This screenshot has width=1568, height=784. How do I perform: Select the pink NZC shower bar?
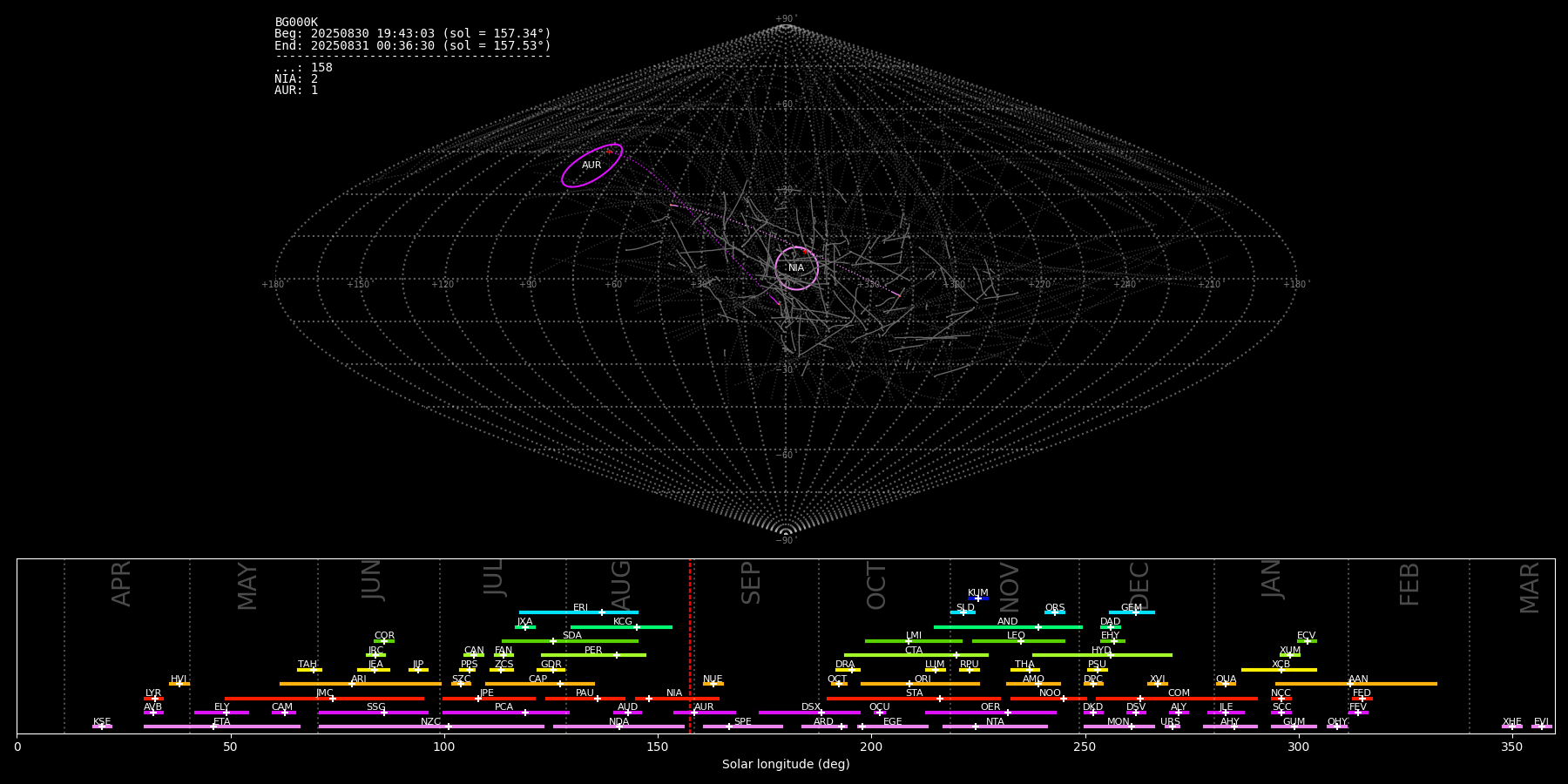coord(431,727)
